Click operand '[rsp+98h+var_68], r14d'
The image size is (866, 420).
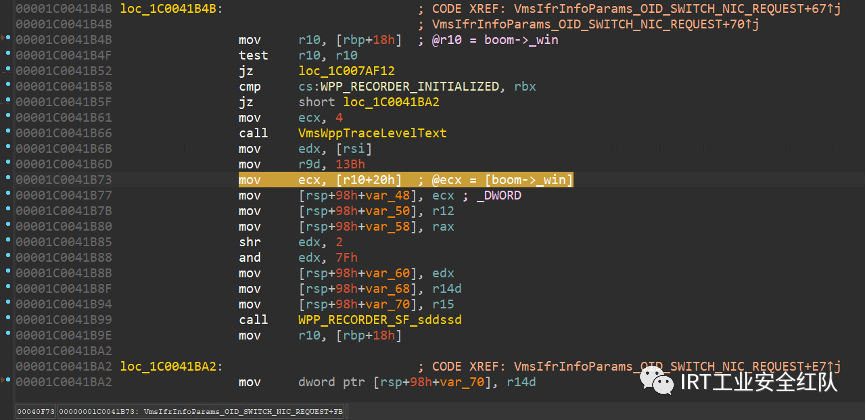(x=379, y=289)
